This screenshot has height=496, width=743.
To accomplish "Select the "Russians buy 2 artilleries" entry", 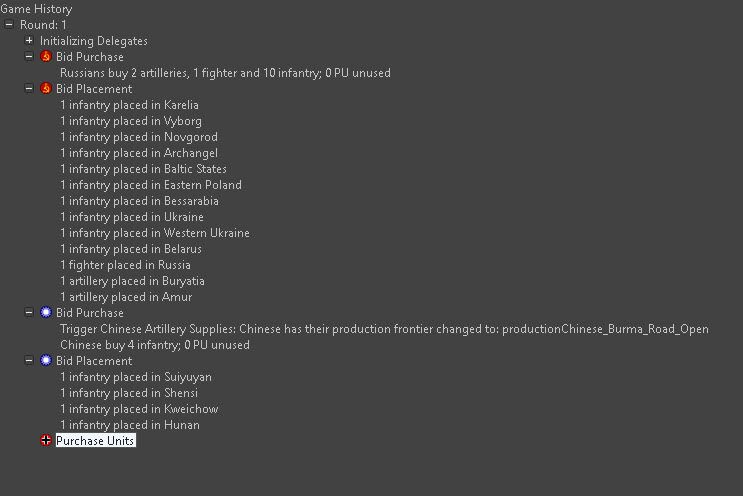I will (225, 73).
